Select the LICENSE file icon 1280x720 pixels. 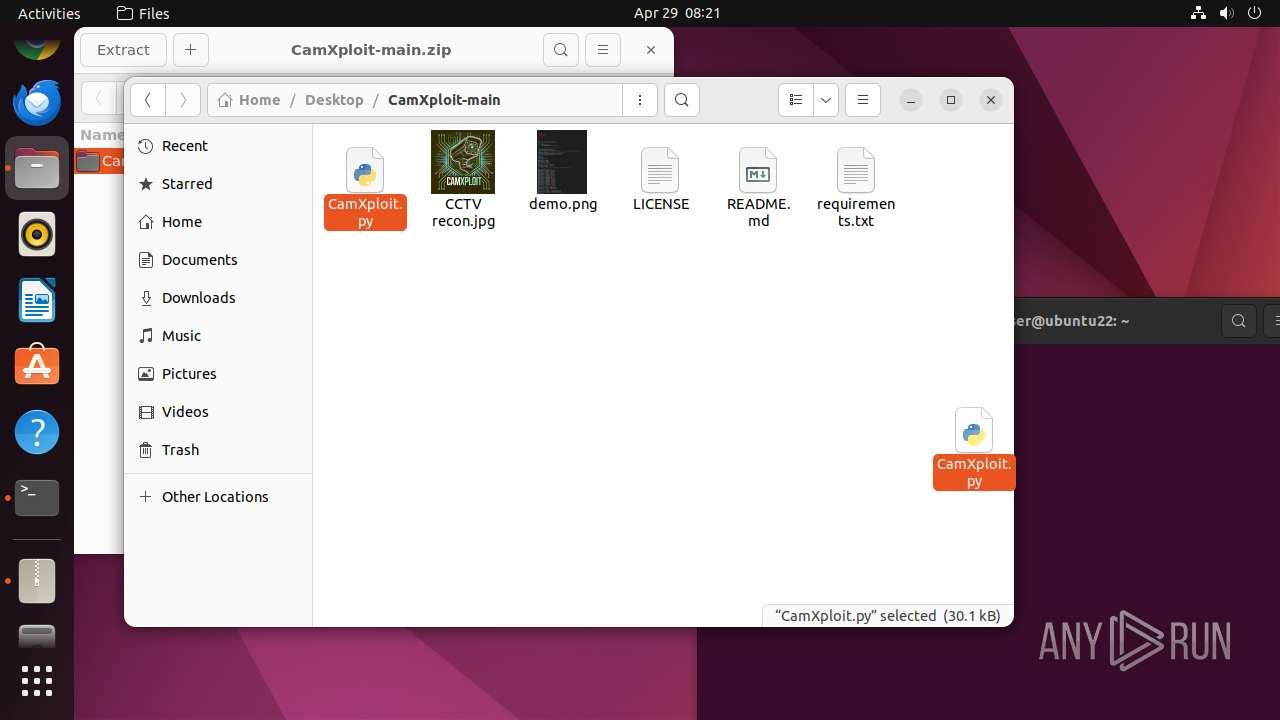[660, 170]
